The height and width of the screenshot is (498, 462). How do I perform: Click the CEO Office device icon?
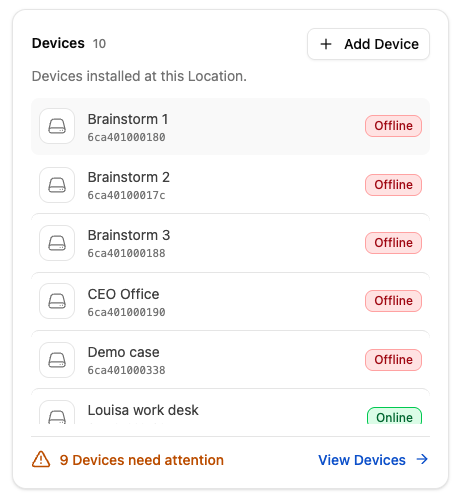coord(57,301)
